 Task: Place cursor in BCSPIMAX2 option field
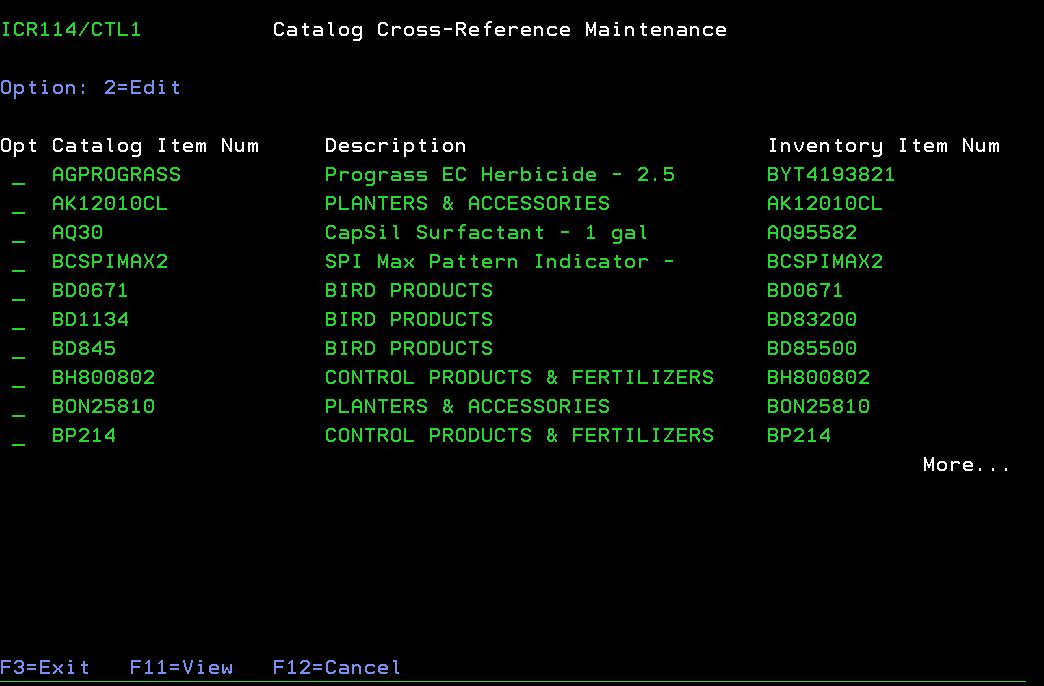[19, 263]
